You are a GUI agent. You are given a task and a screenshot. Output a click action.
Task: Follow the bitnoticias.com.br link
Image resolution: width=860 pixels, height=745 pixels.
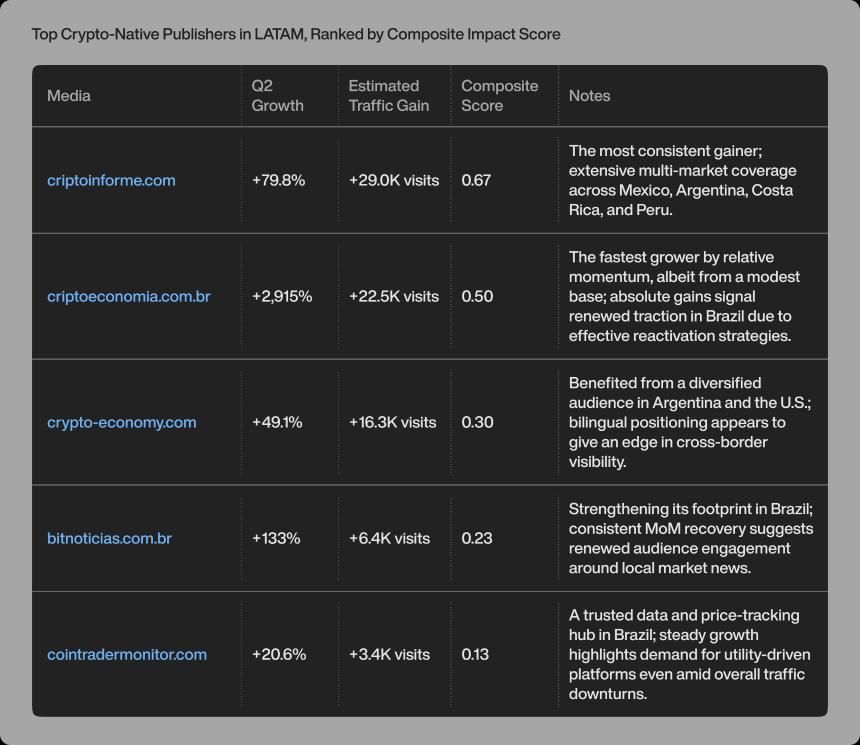tap(110, 538)
